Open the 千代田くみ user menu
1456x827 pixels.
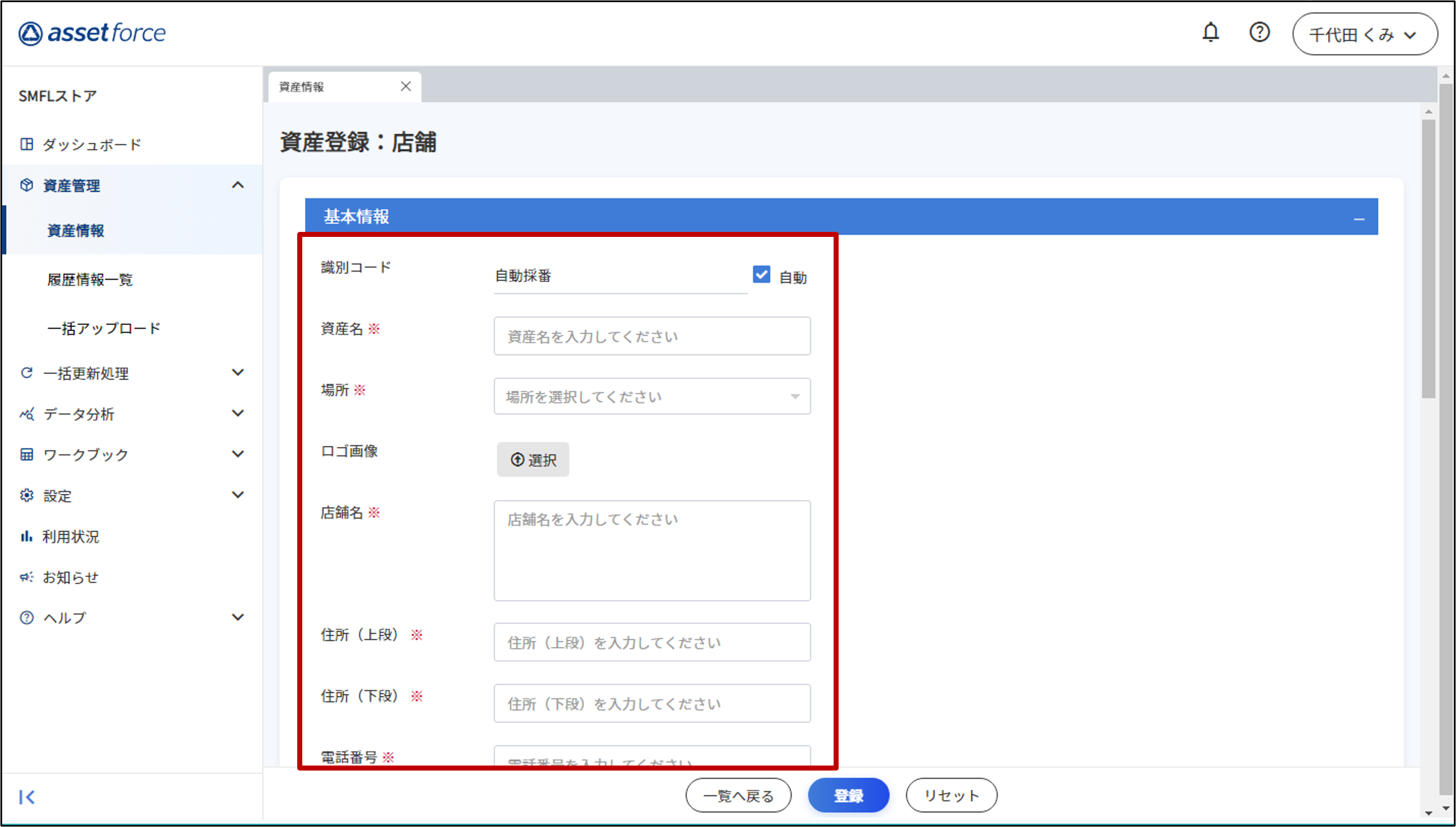pyautogui.click(x=1364, y=35)
